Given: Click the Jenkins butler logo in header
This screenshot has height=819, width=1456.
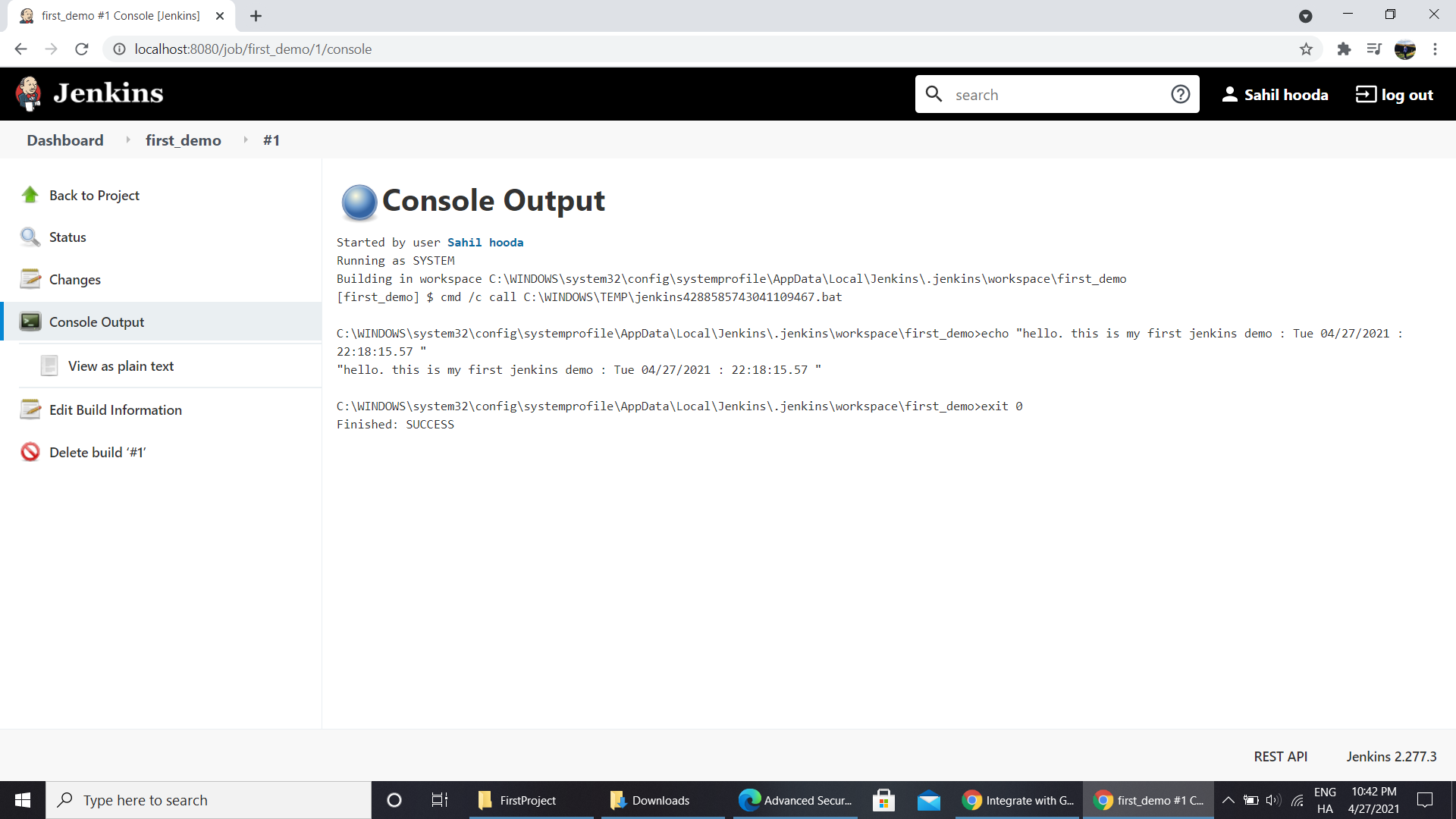Looking at the screenshot, I should pyautogui.click(x=29, y=93).
